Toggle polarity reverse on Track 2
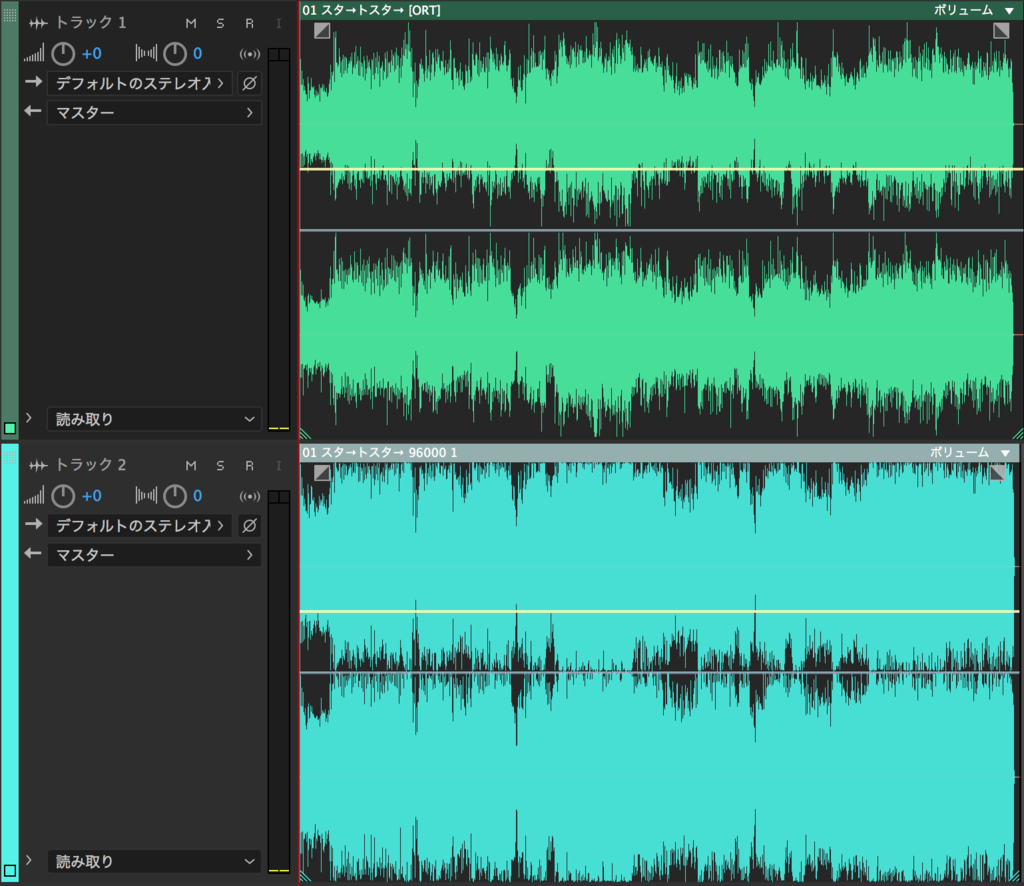 tap(249, 526)
